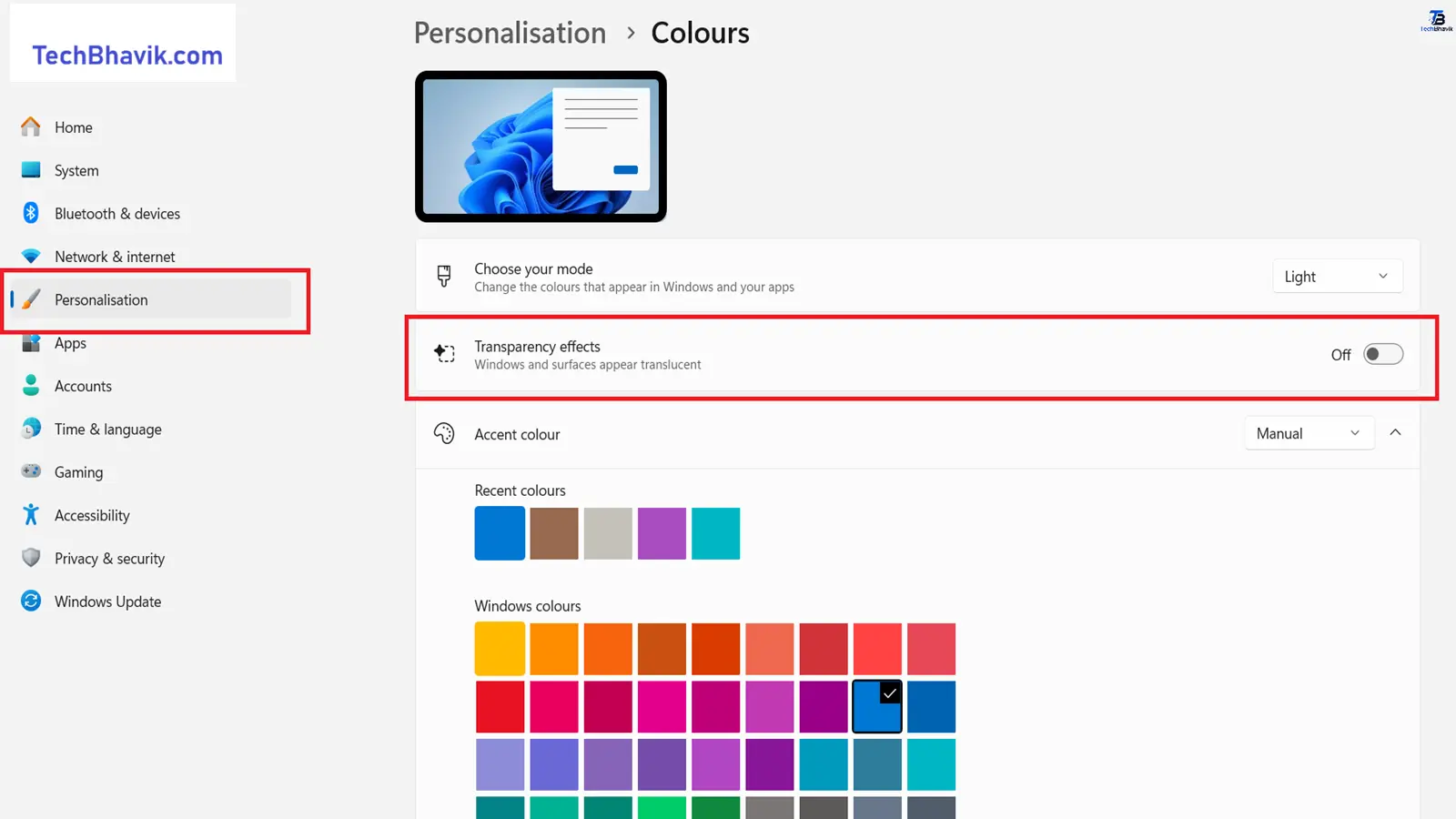Open the Accent colour Manual dropdown
Image resolution: width=1456 pixels, height=819 pixels.
point(1309,433)
